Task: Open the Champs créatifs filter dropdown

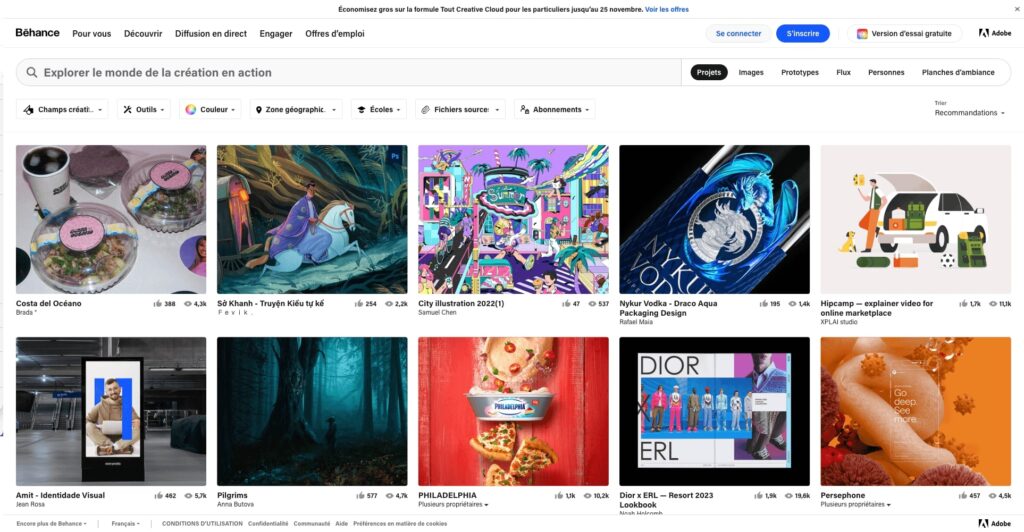Action: pos(62,110)
